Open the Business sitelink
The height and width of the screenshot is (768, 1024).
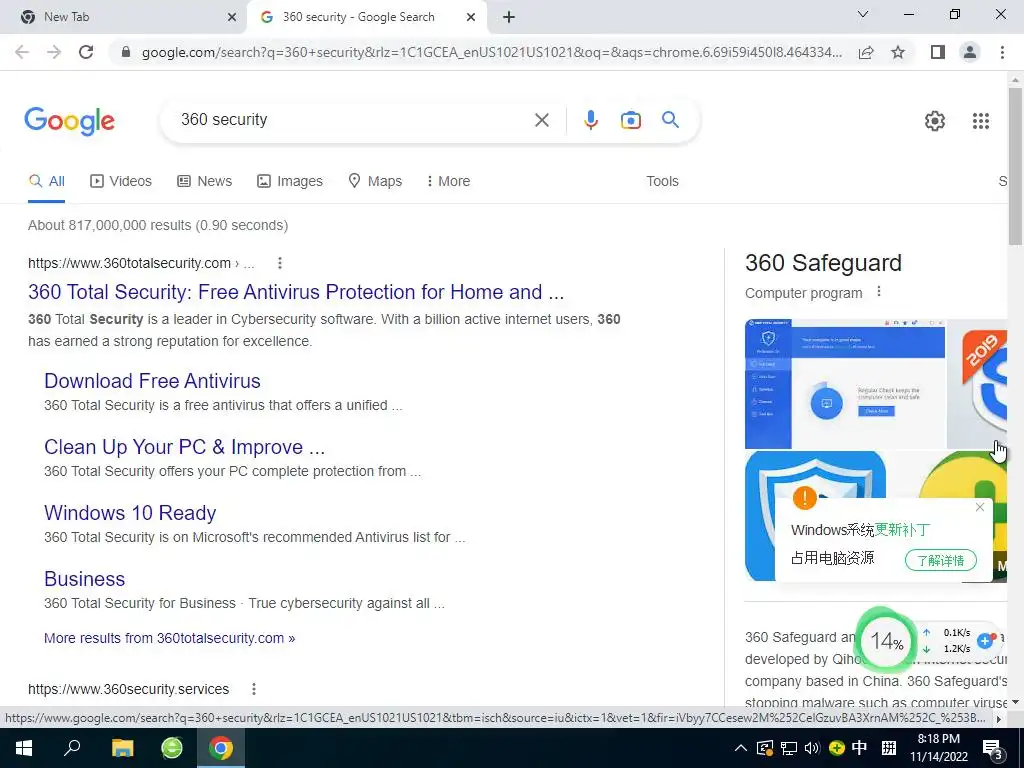(x=84, y=579)
